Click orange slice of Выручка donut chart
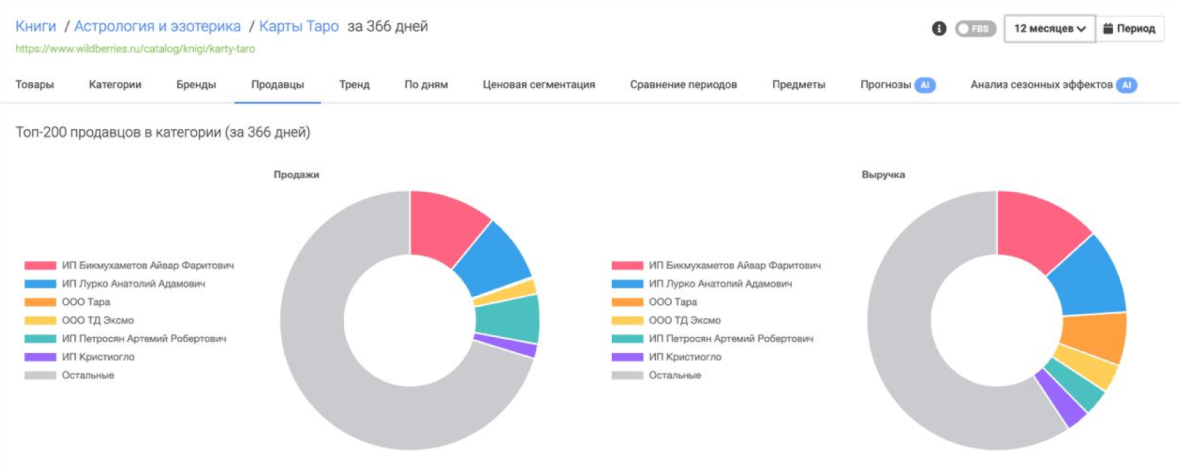This screenshot has height=471, width=1180. [1094, 336]
